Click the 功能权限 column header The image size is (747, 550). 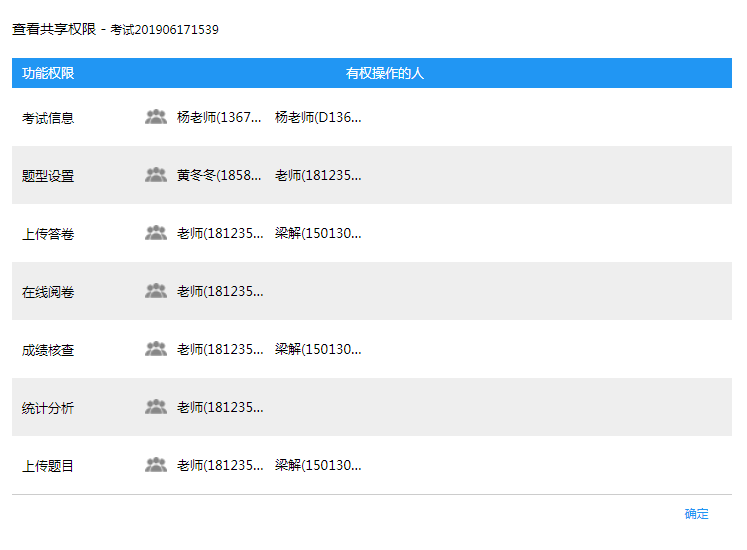point(48,73)
